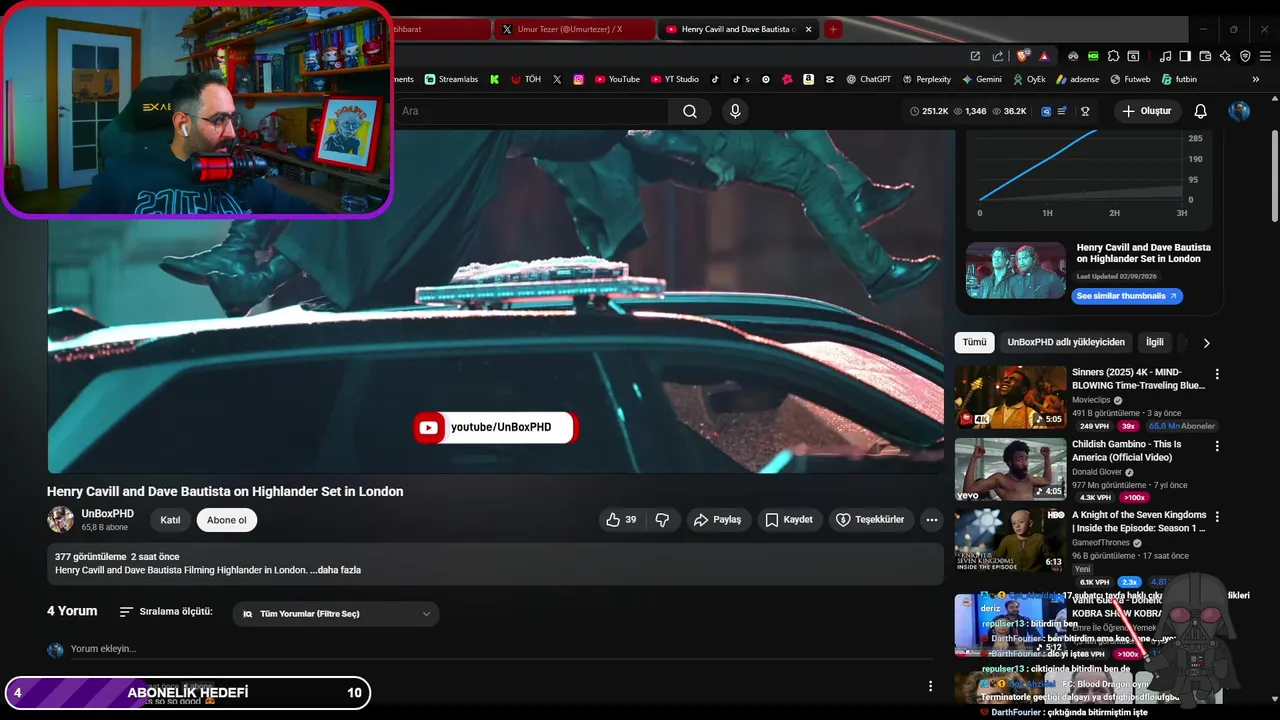Click the Amazon bookmark icon

[x=808, y=79]
